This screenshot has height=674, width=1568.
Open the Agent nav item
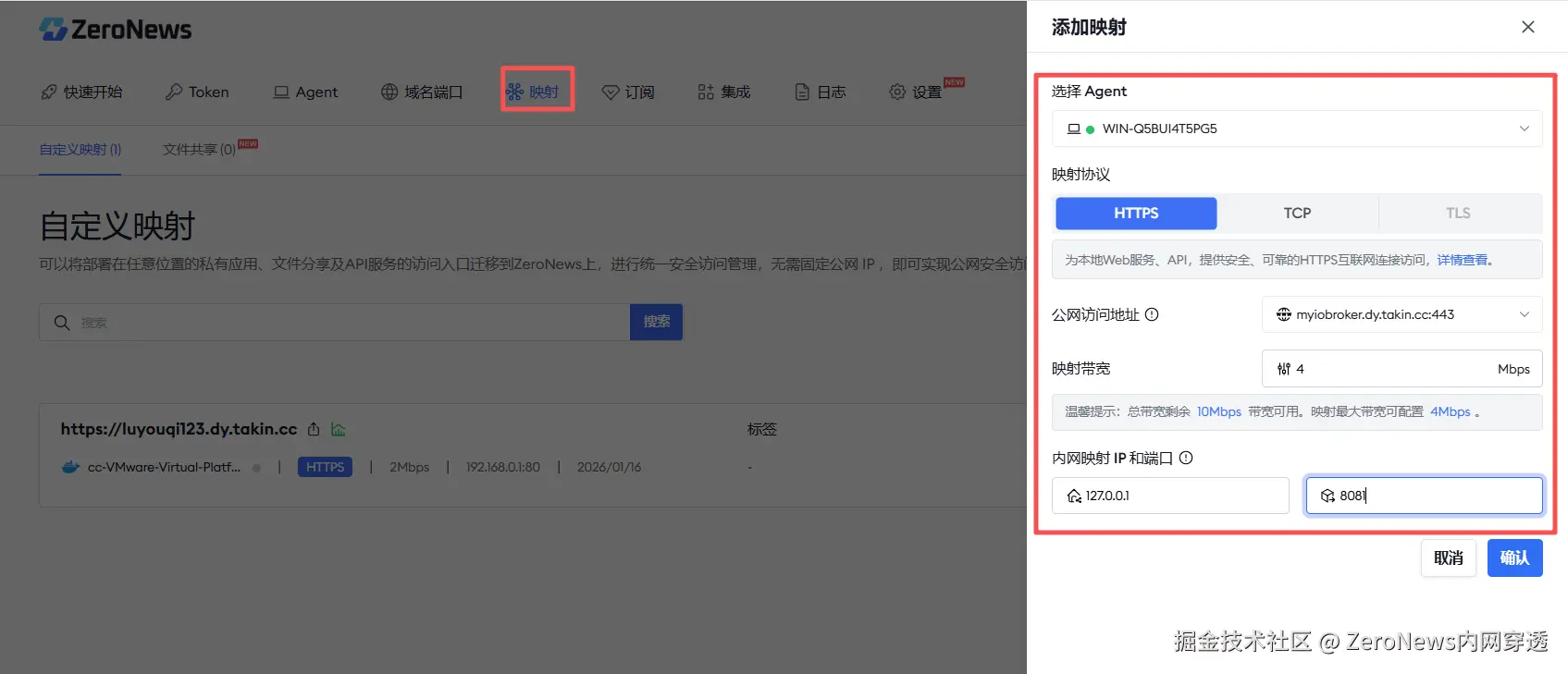point(305,92)
